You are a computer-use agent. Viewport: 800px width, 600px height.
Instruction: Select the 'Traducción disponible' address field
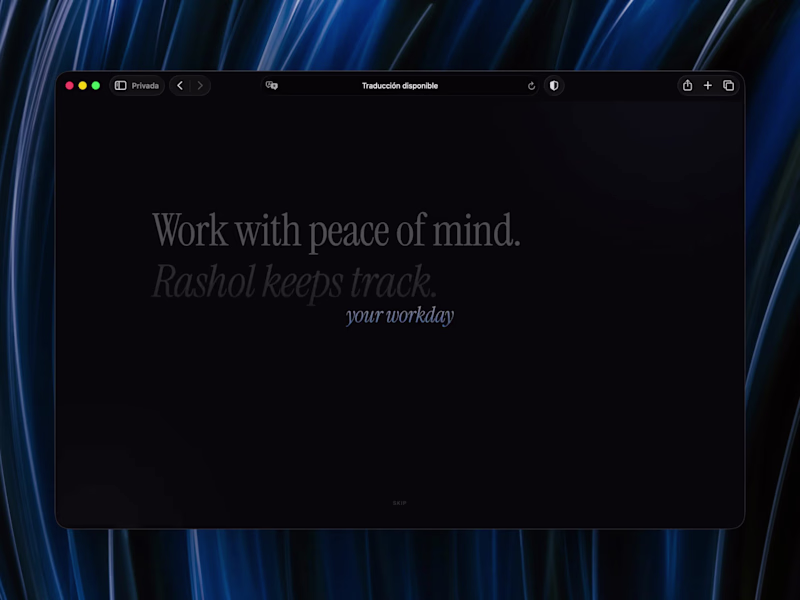[x=400, y=85]
